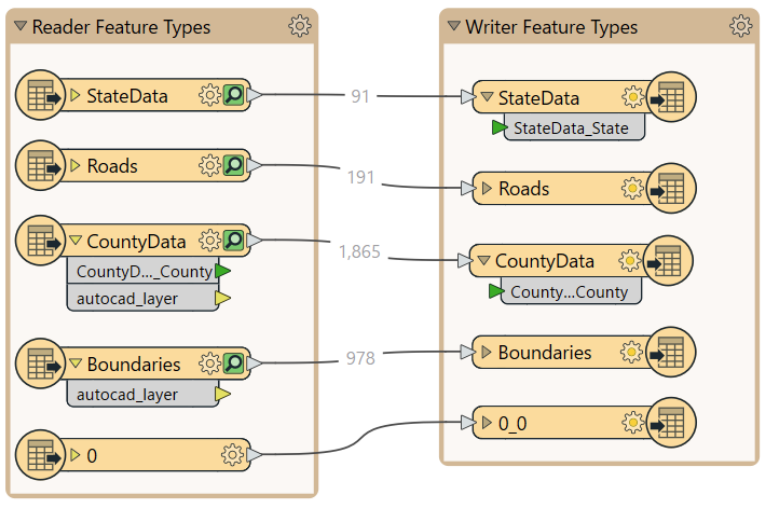Collapse the Reader Feature Types bookmark
The height and width of the screenshot is (506, 767).
[x=20, y=25]
